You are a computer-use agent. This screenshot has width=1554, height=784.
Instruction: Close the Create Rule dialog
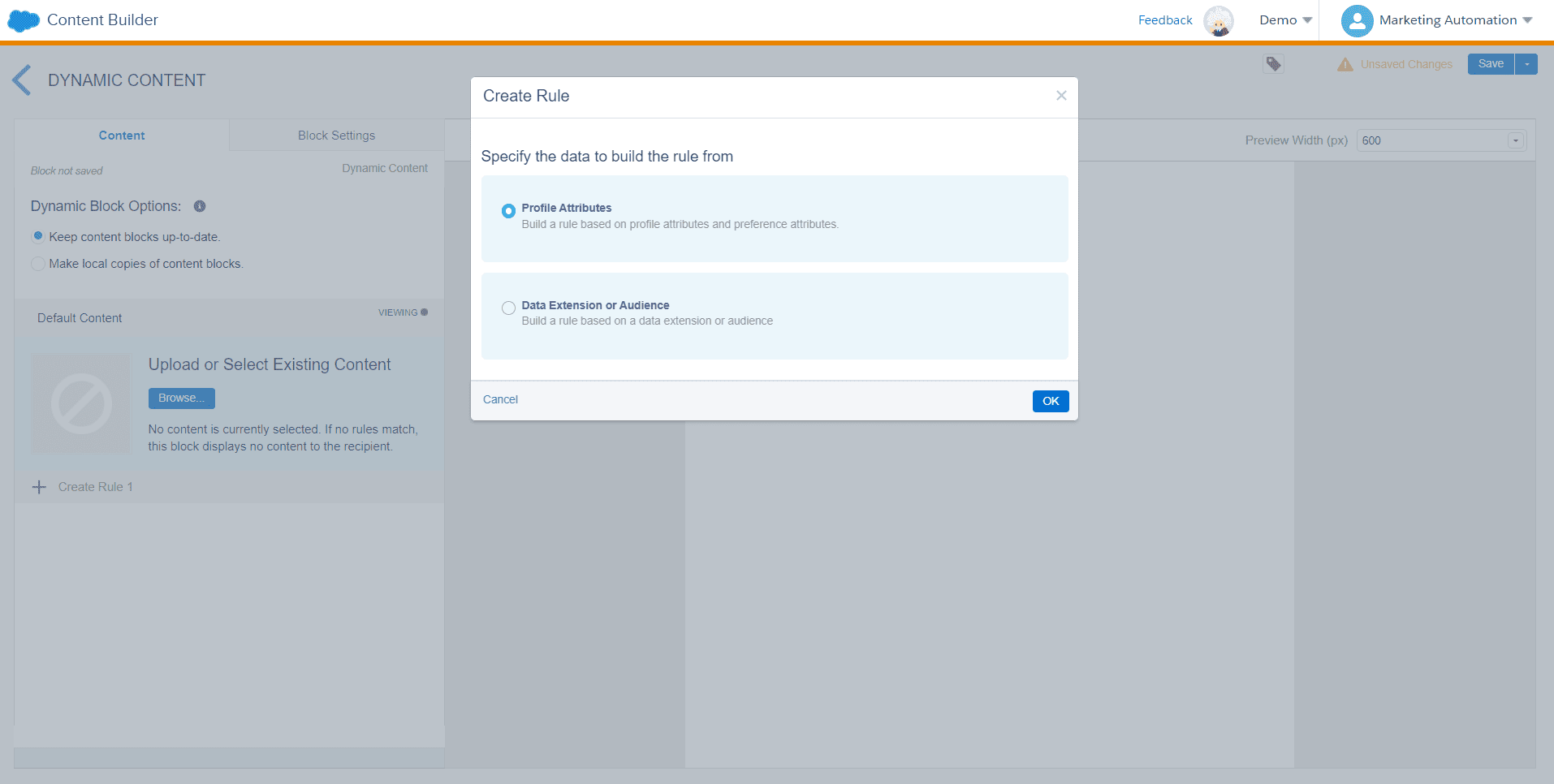pos(1061,96)
